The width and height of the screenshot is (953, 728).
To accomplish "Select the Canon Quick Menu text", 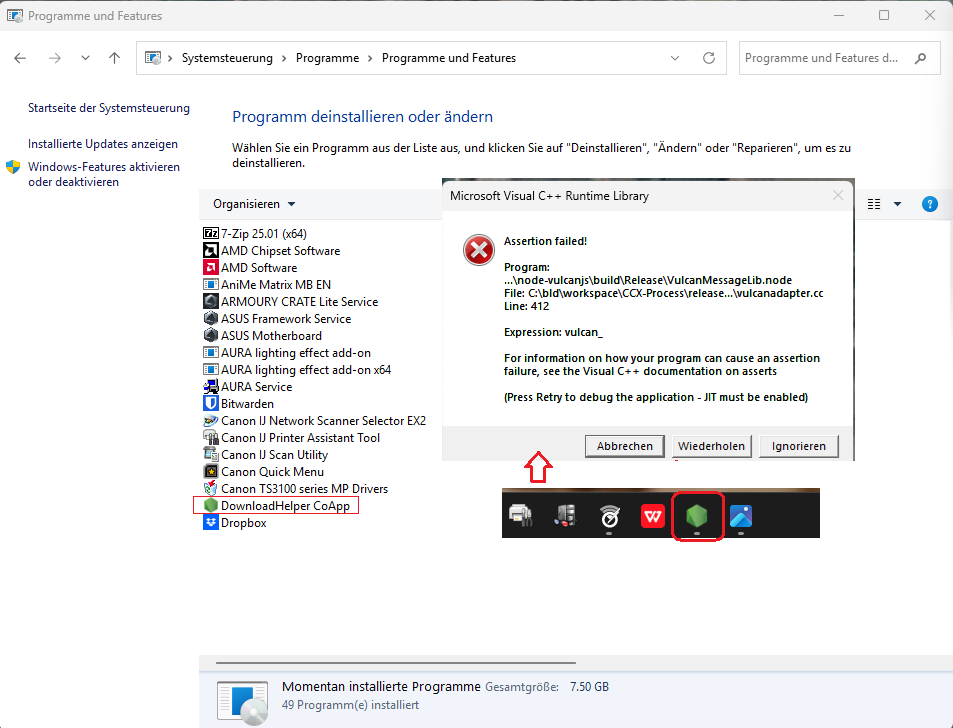I will [x=272, y=472].
